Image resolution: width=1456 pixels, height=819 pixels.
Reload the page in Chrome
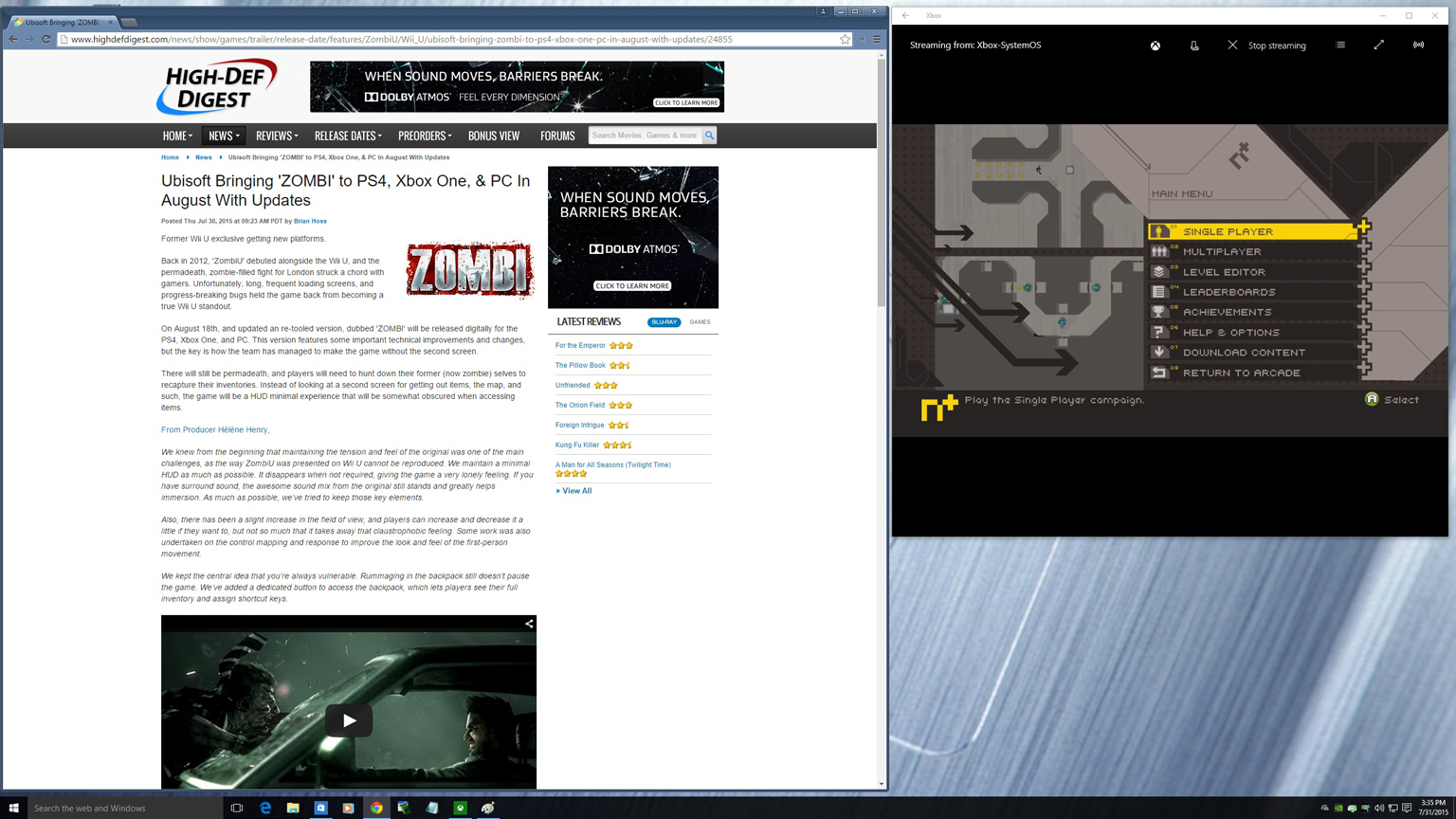point(45,40)
